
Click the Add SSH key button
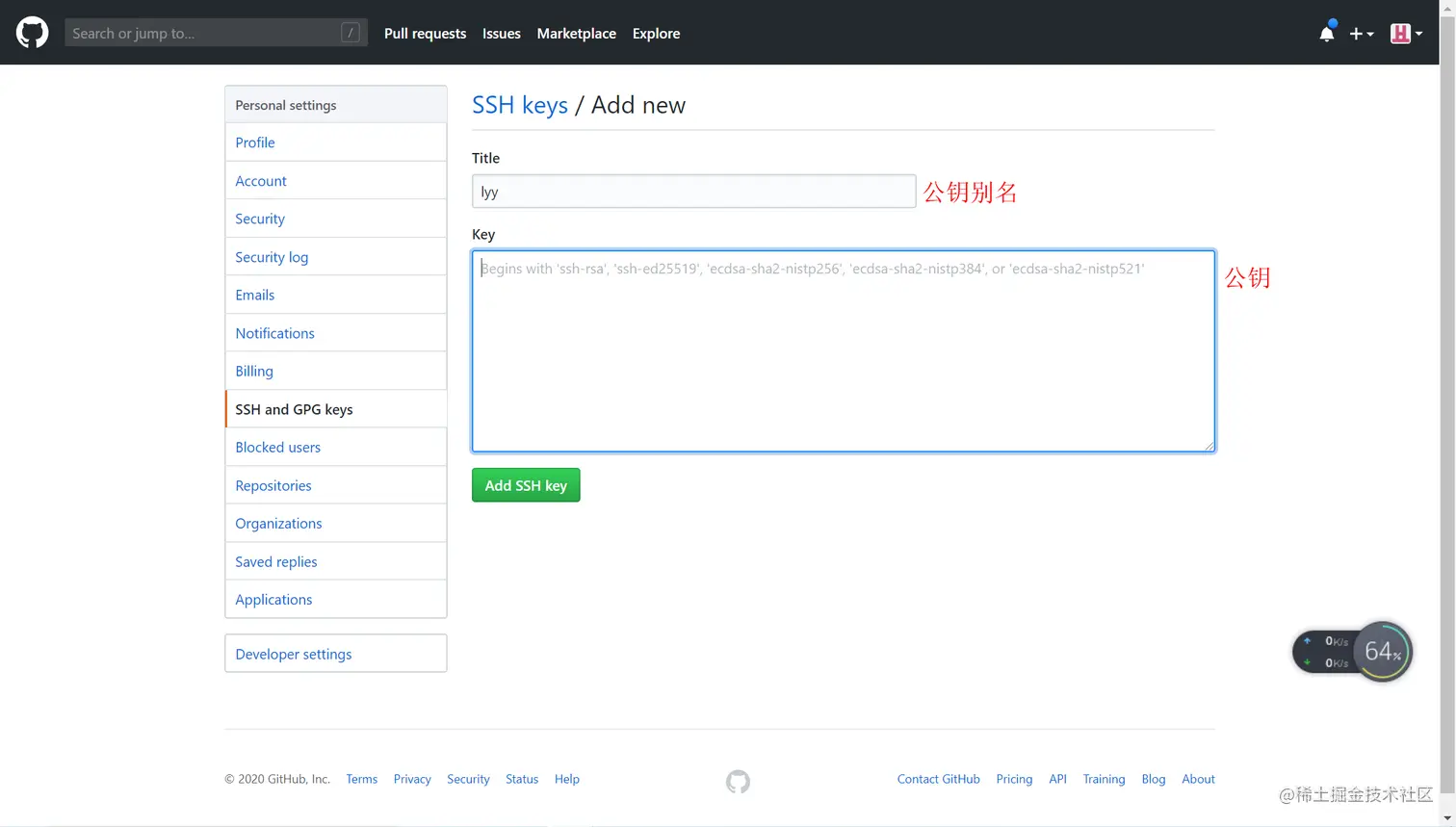click(x=526, y=485)
